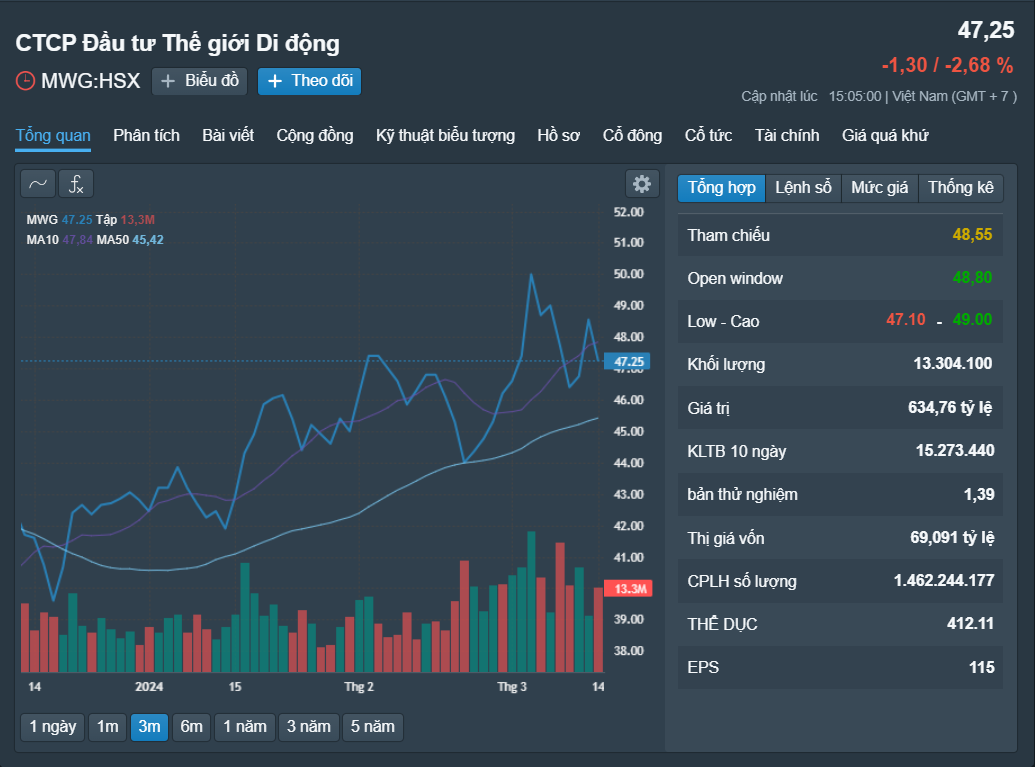Open the fx indicators function tool
This screenshot has height=767, width=1035.
(76, 183)
